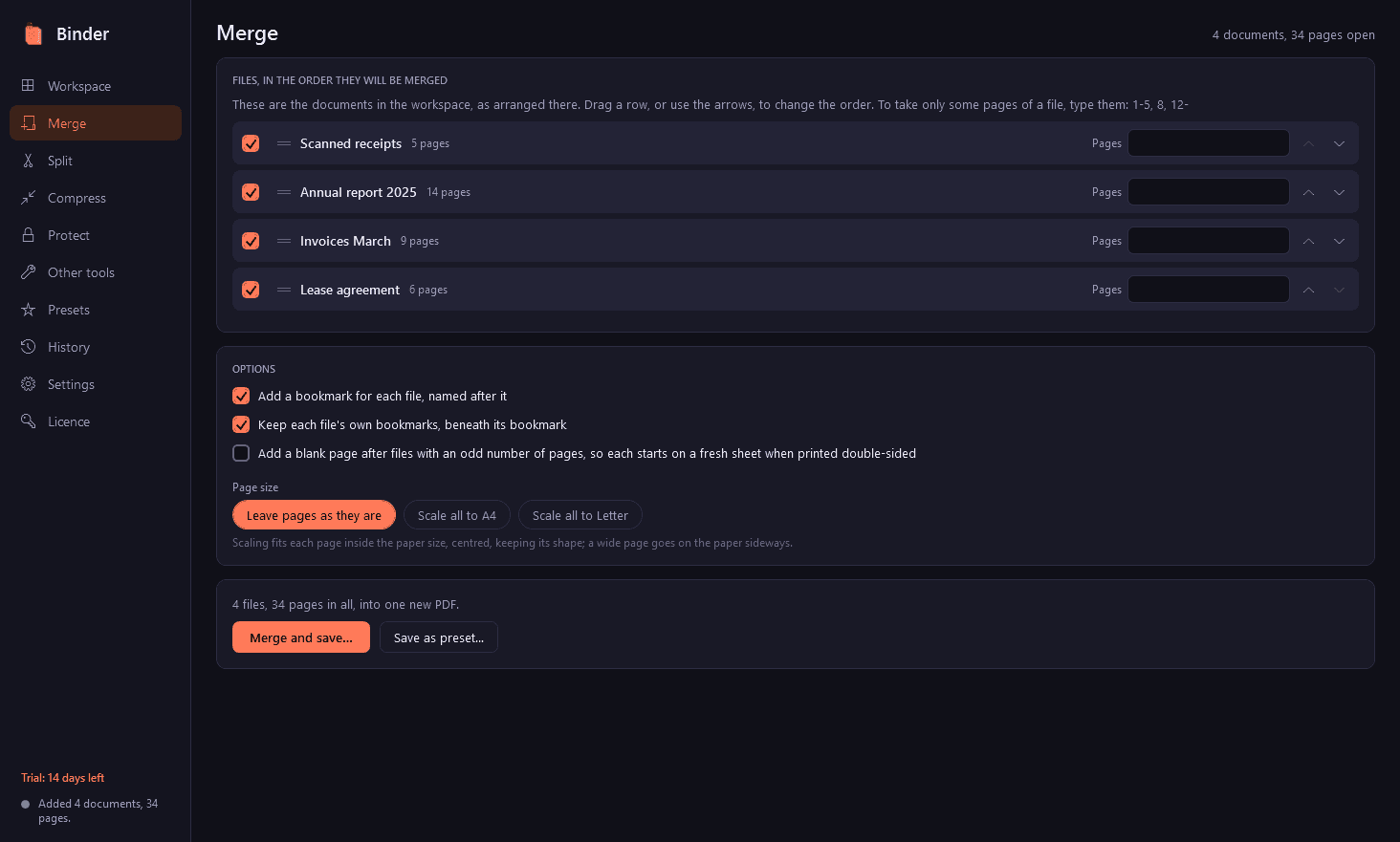Select Scale all to A4 page size
1400x842 pixels.
[x=457, y=515]
